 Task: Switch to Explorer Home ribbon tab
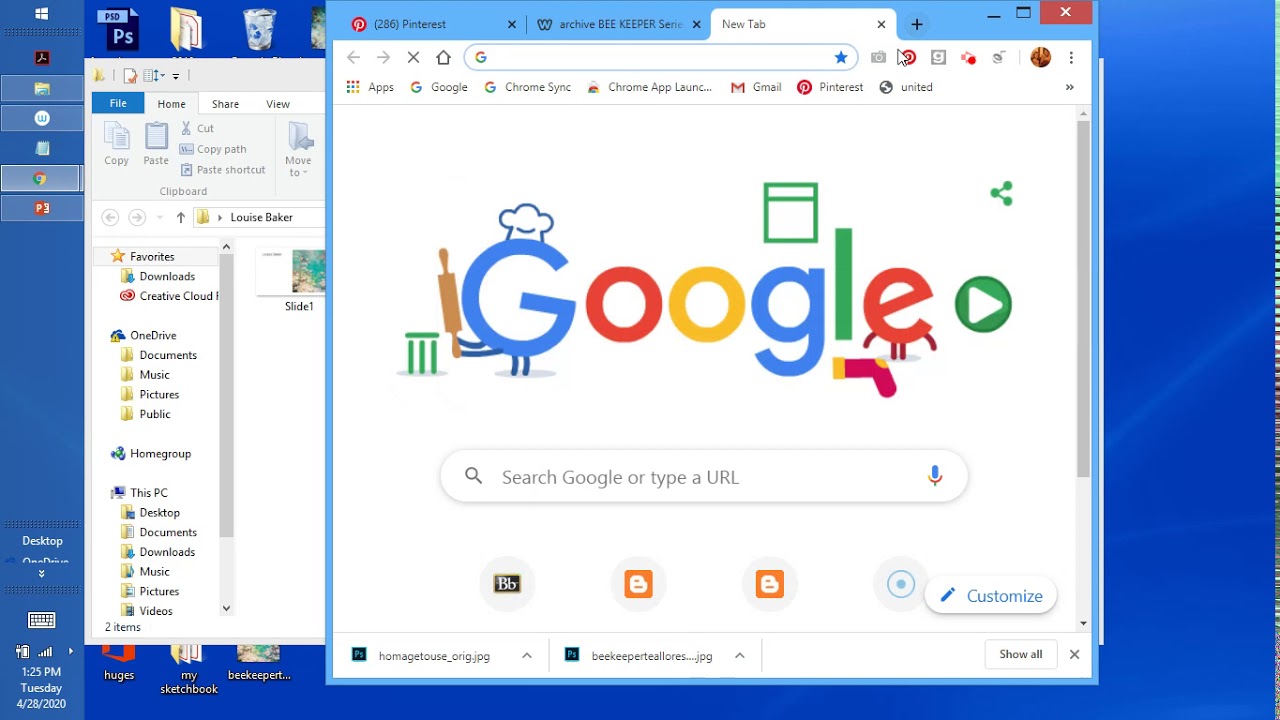(171, 104)
